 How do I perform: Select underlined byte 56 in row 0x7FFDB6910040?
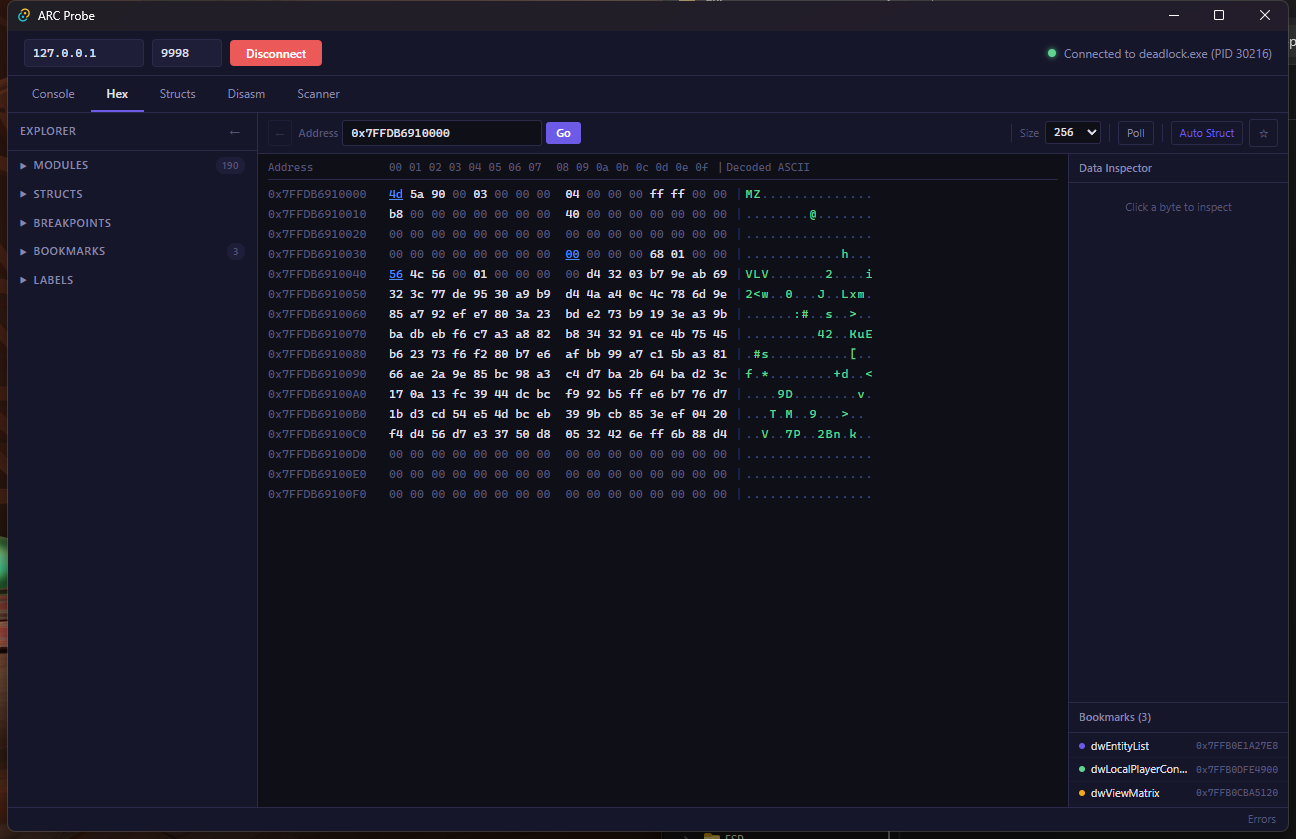pos(396,274)
